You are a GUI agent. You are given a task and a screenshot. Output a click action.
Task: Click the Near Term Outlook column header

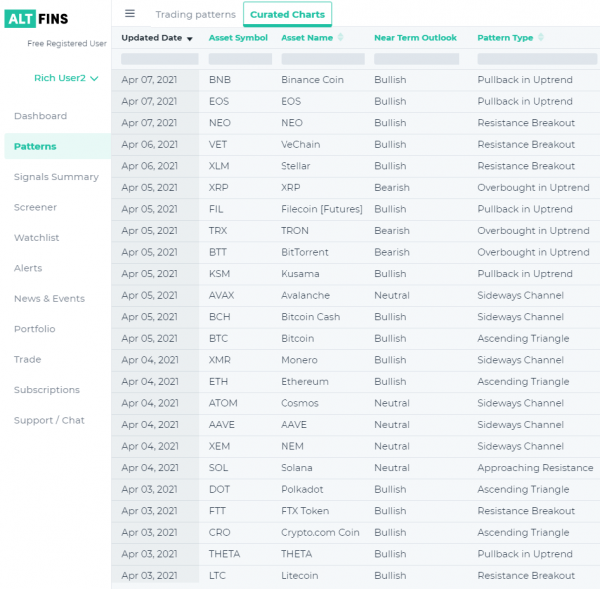pyautogui.click(x=415, y=38)
